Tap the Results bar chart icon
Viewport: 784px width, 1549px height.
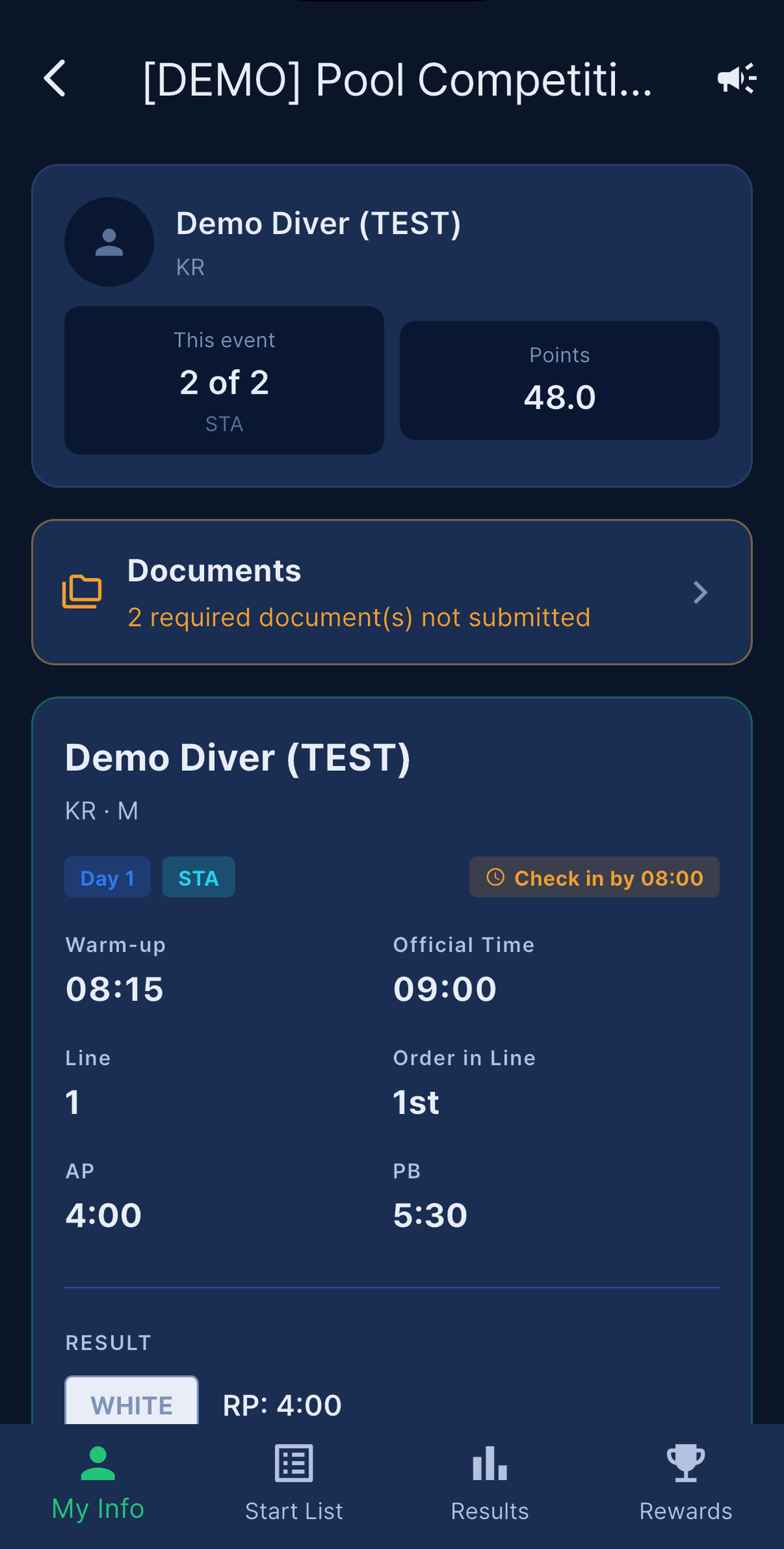coord(490,1463)
